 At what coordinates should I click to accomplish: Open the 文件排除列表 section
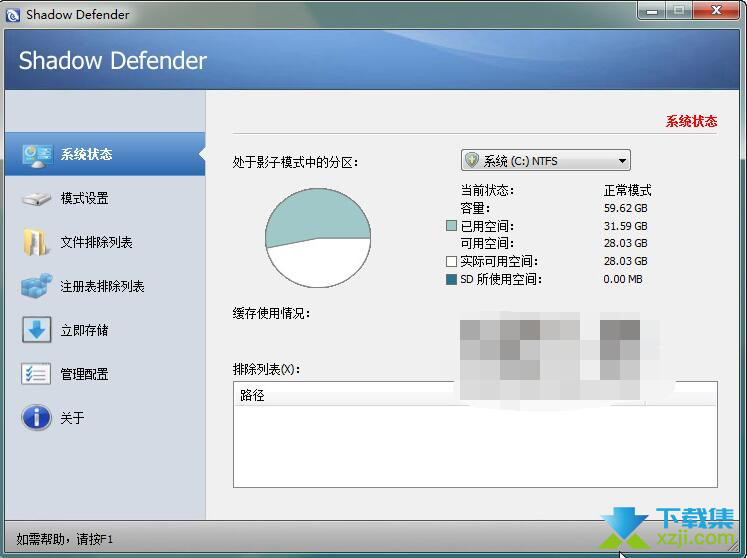(105, 242)
